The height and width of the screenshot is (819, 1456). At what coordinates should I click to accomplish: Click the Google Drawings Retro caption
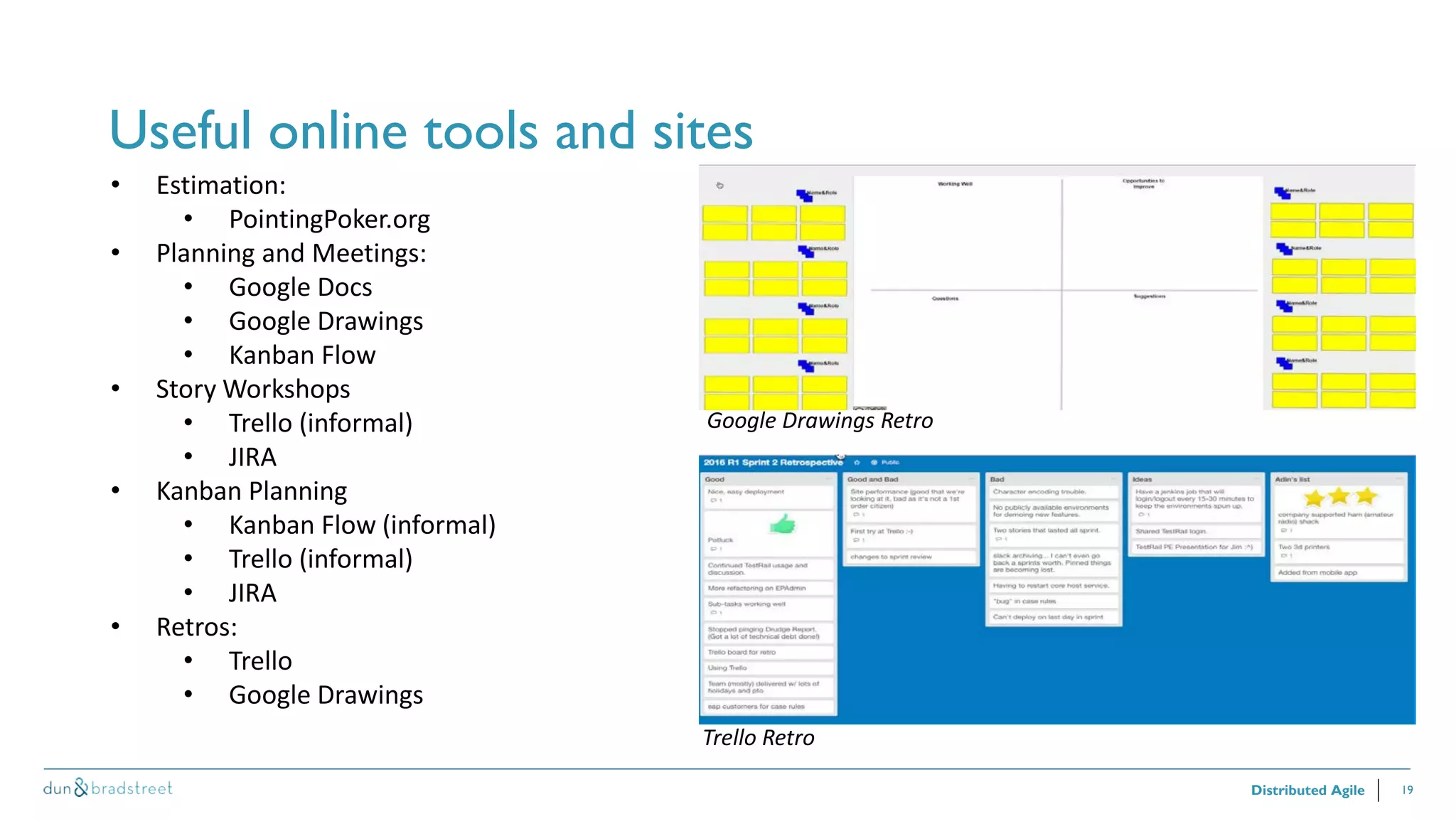[x=819, y=421]
